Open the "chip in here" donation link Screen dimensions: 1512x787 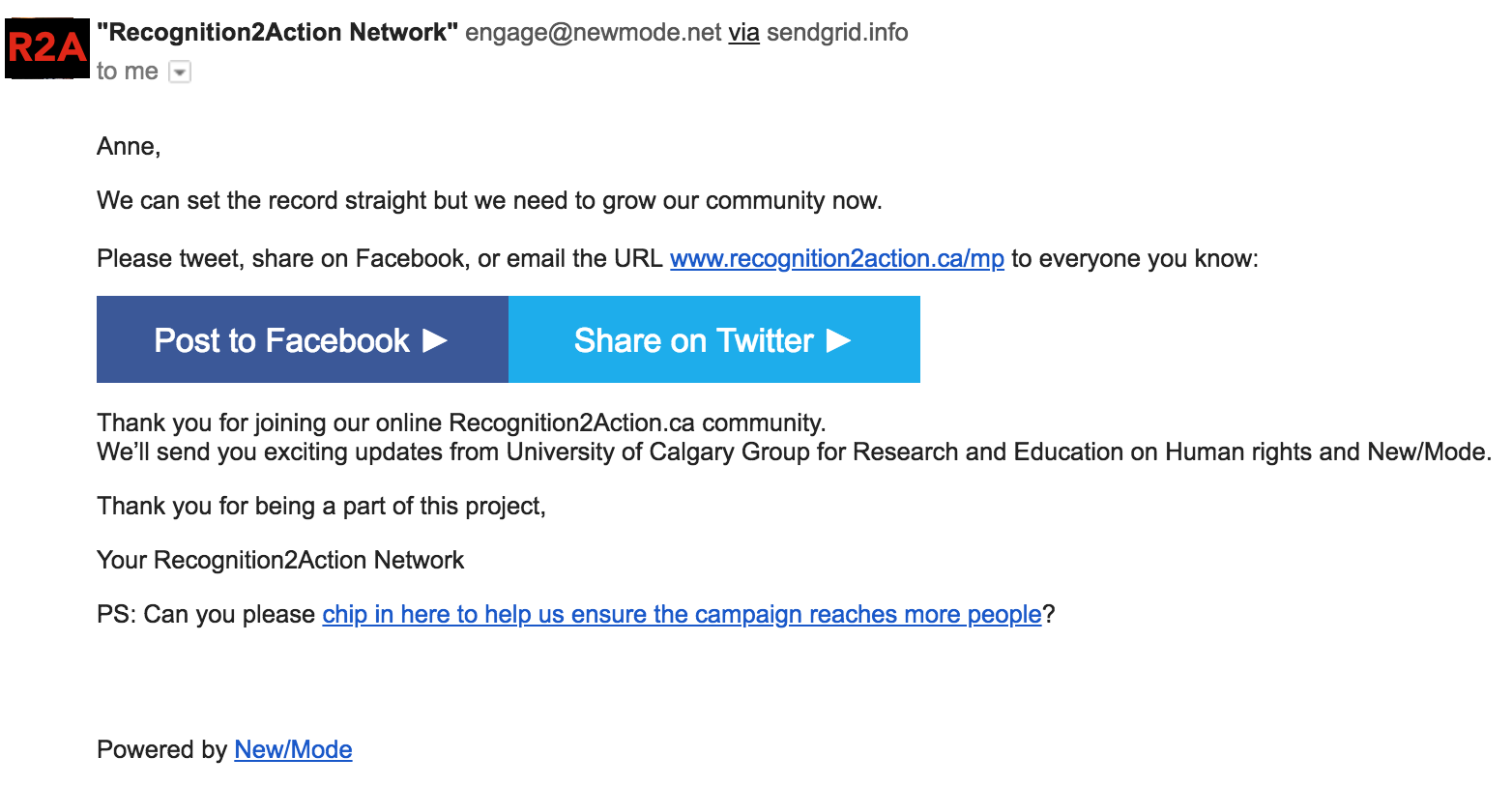[x=682, y=615]
